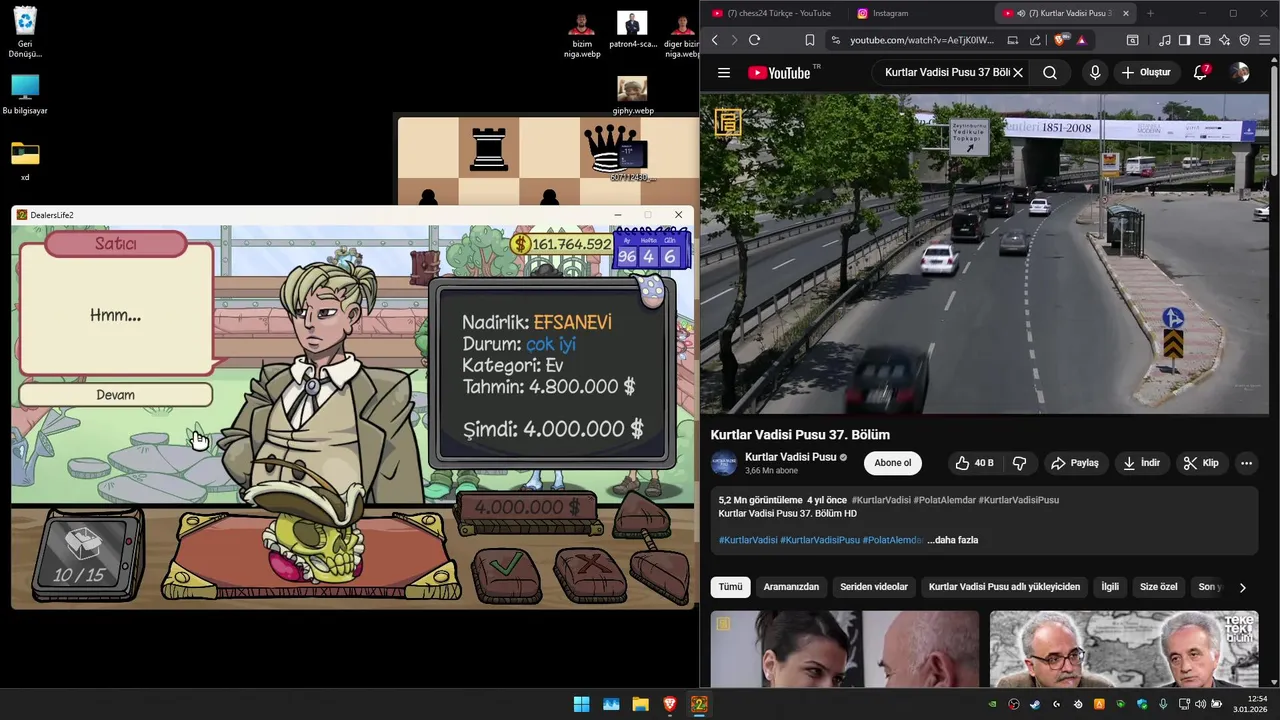The height and width of the screenshot is (720, 1280).
Task: Open the Brave VPN shield icon
Action: click(x=1244, y=40)
